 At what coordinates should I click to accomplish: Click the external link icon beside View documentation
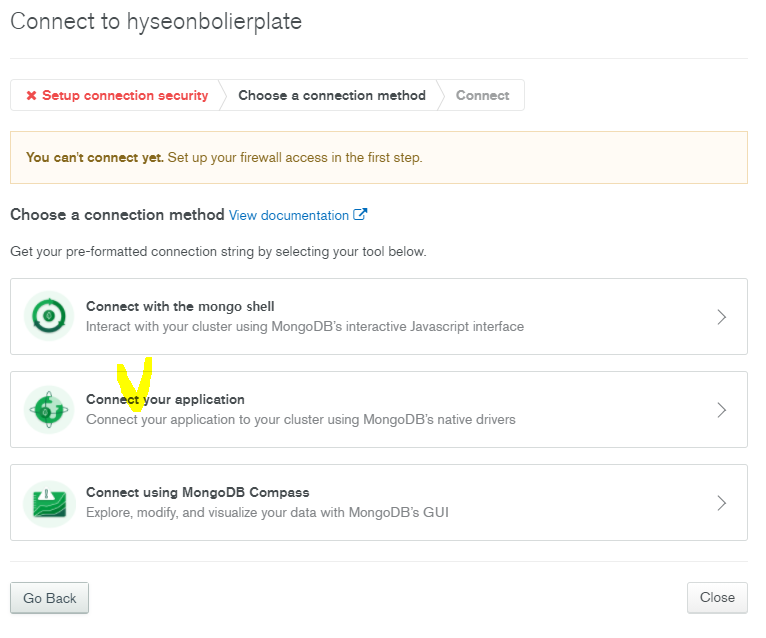click(360, 214)
